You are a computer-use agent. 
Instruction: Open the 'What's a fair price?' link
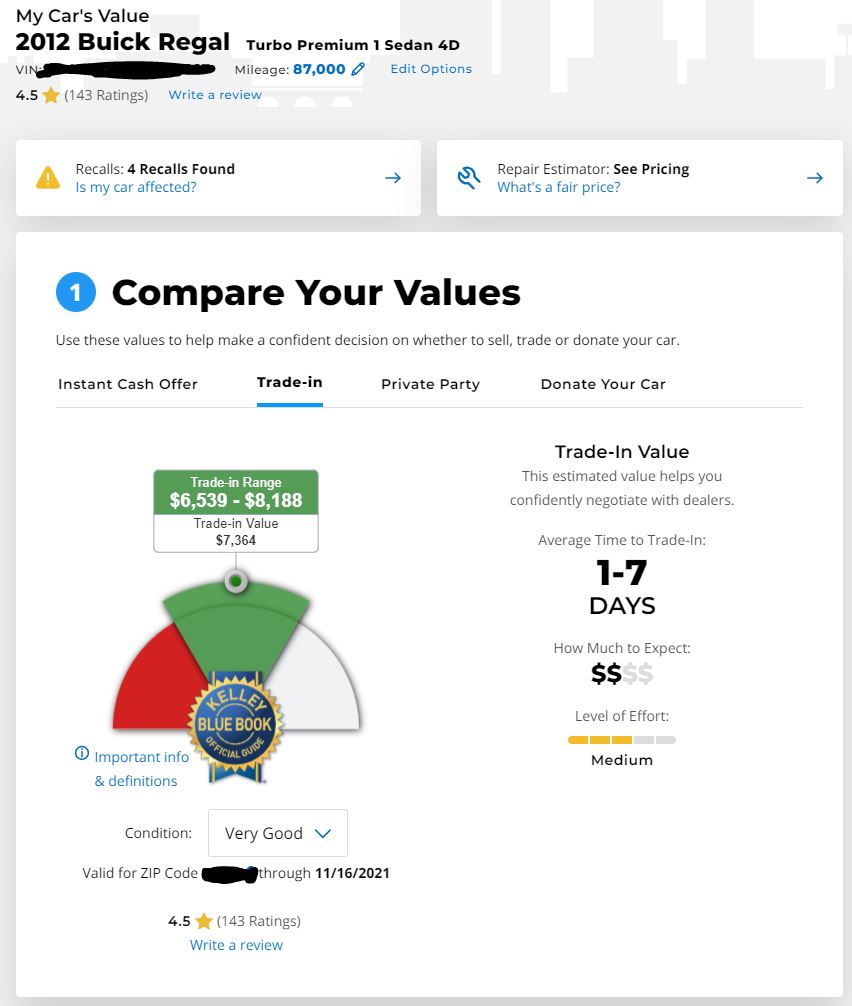click(x=559, y=187)
